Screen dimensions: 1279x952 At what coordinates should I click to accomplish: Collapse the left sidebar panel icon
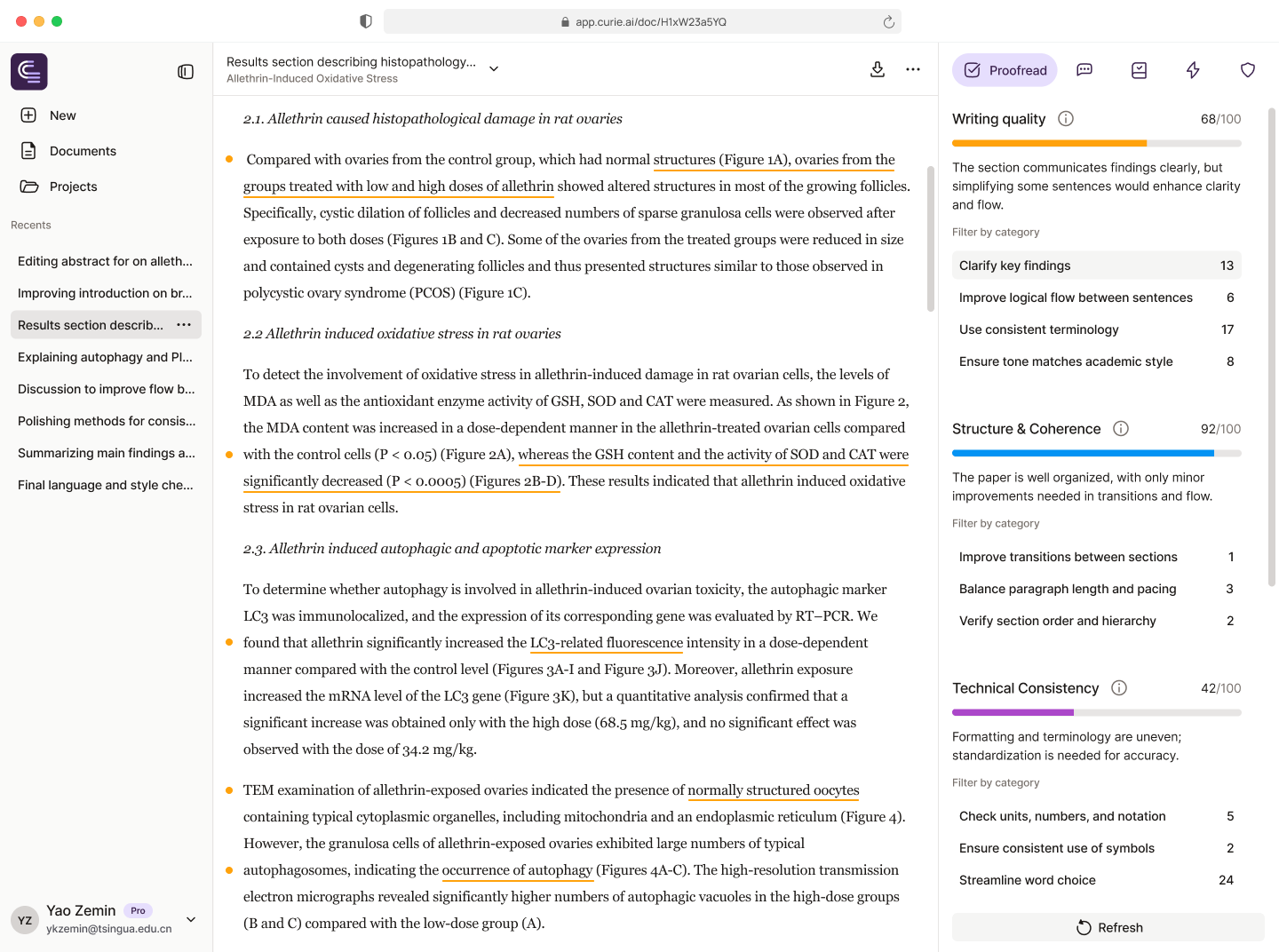click(x=186, y=72)
